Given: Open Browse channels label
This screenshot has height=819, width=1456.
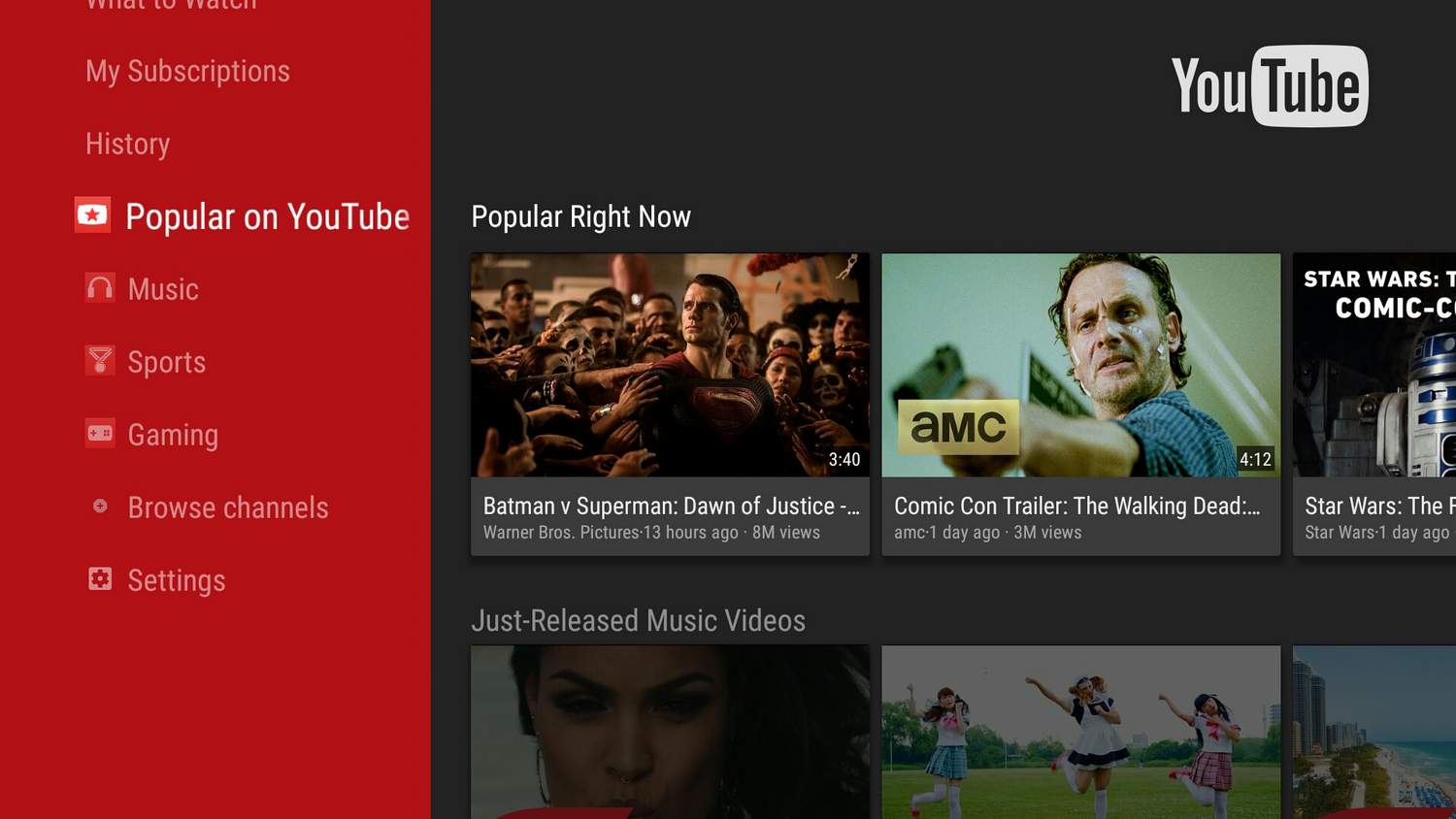Looking at the screenshot, I should [228, 508].
